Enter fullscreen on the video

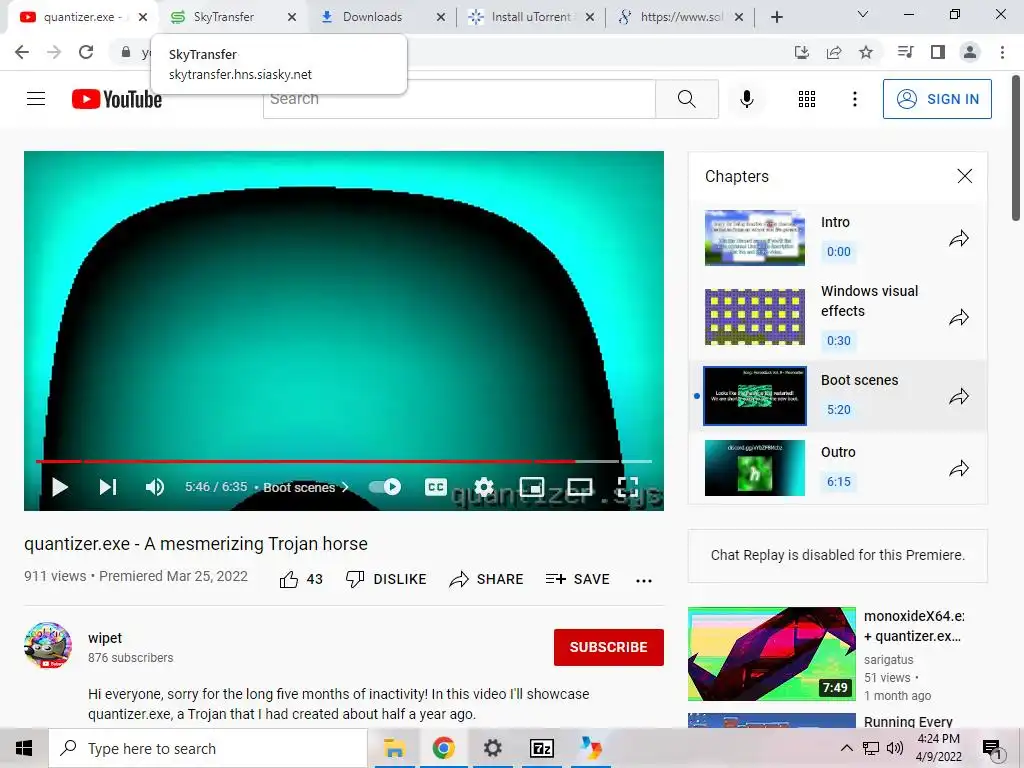coord(628,487)
